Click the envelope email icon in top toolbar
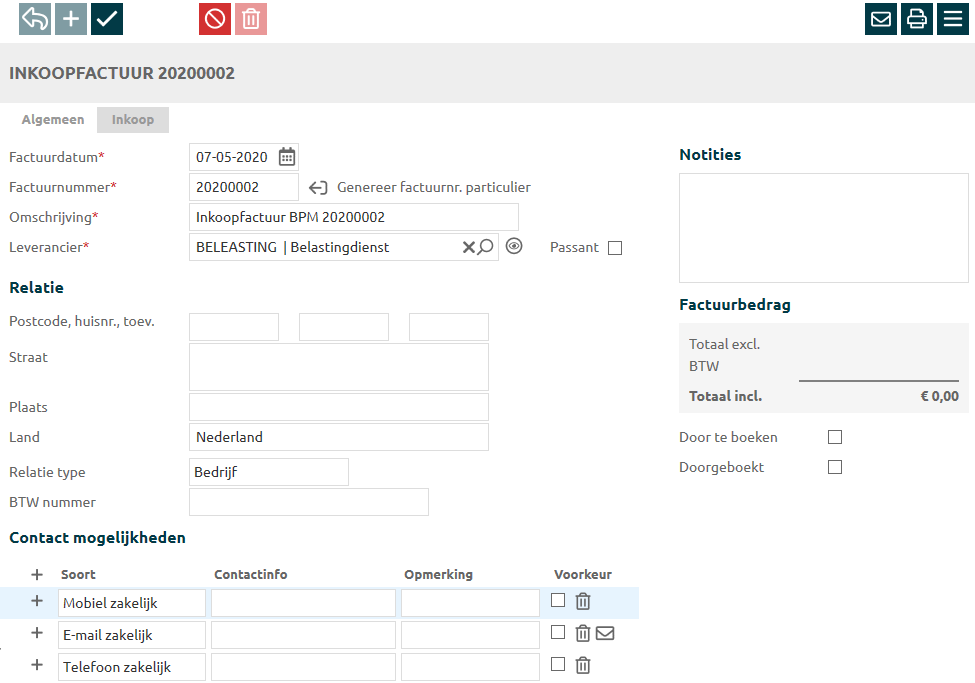Viewport: 975px width, 683px height. (x=881, y=19)
